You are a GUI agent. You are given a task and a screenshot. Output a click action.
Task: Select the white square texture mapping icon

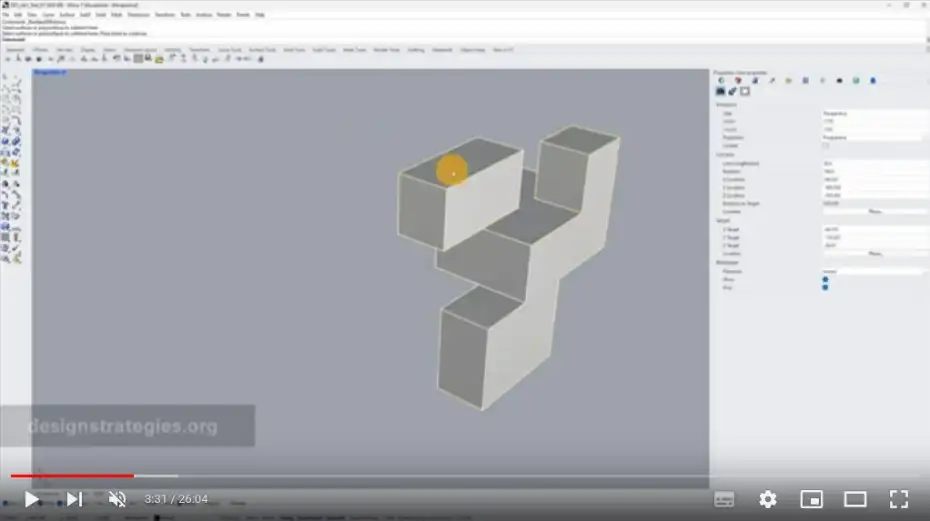[745, 91]
